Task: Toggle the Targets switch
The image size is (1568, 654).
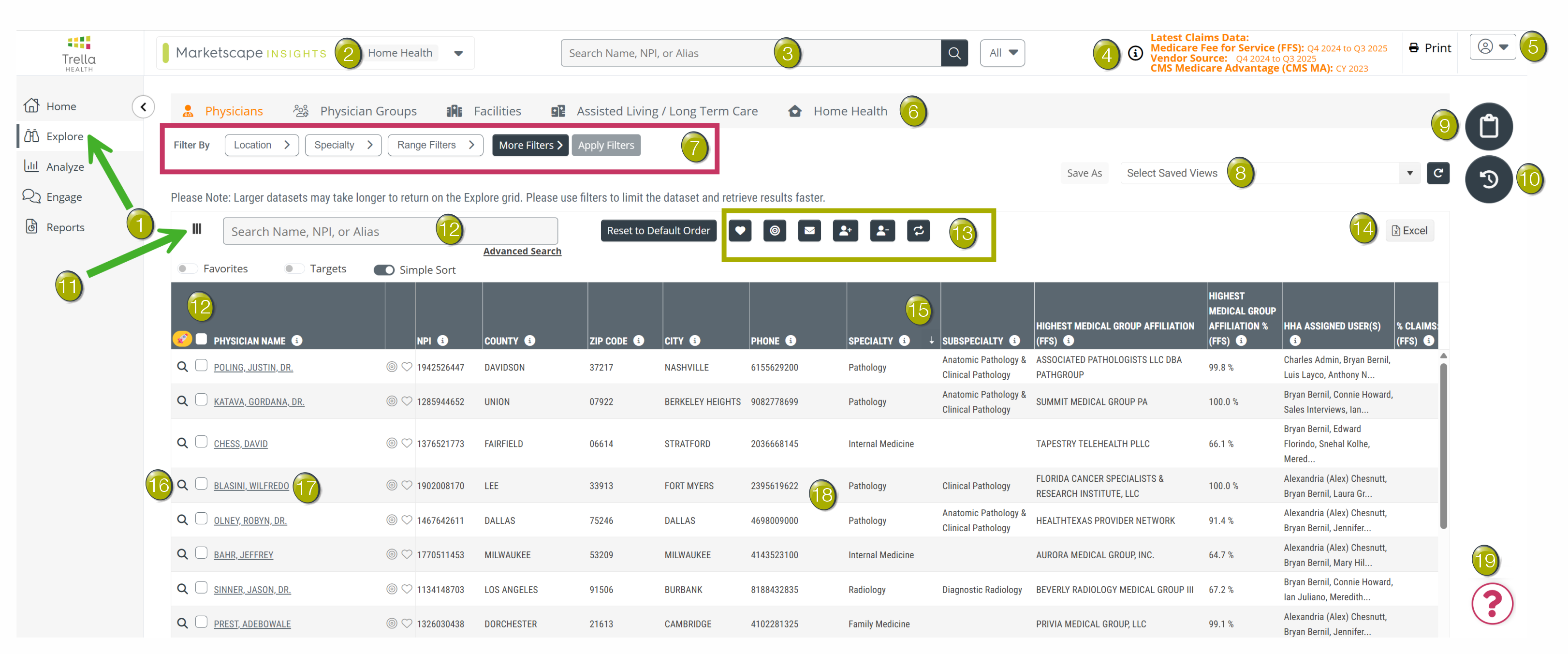Action: click(294, 268)
